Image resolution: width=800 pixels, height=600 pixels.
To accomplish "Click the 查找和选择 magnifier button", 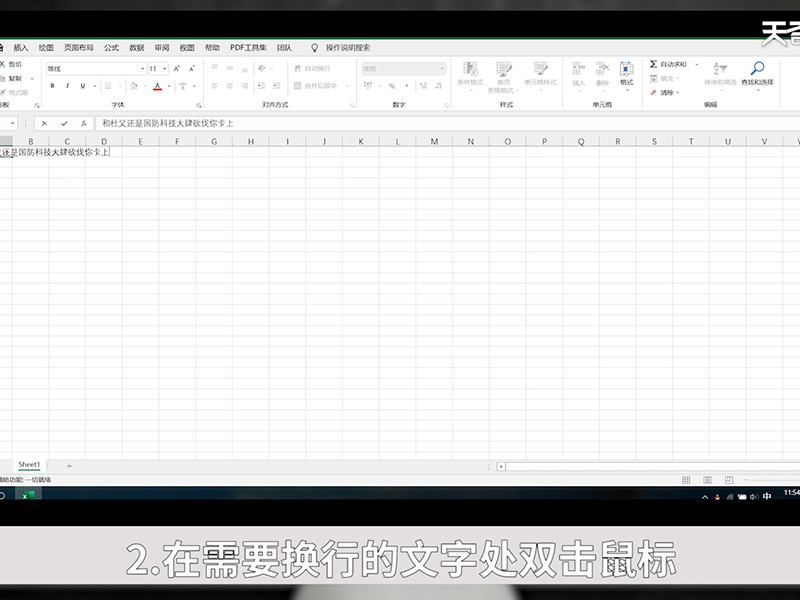I will click(x=757, y=76).
